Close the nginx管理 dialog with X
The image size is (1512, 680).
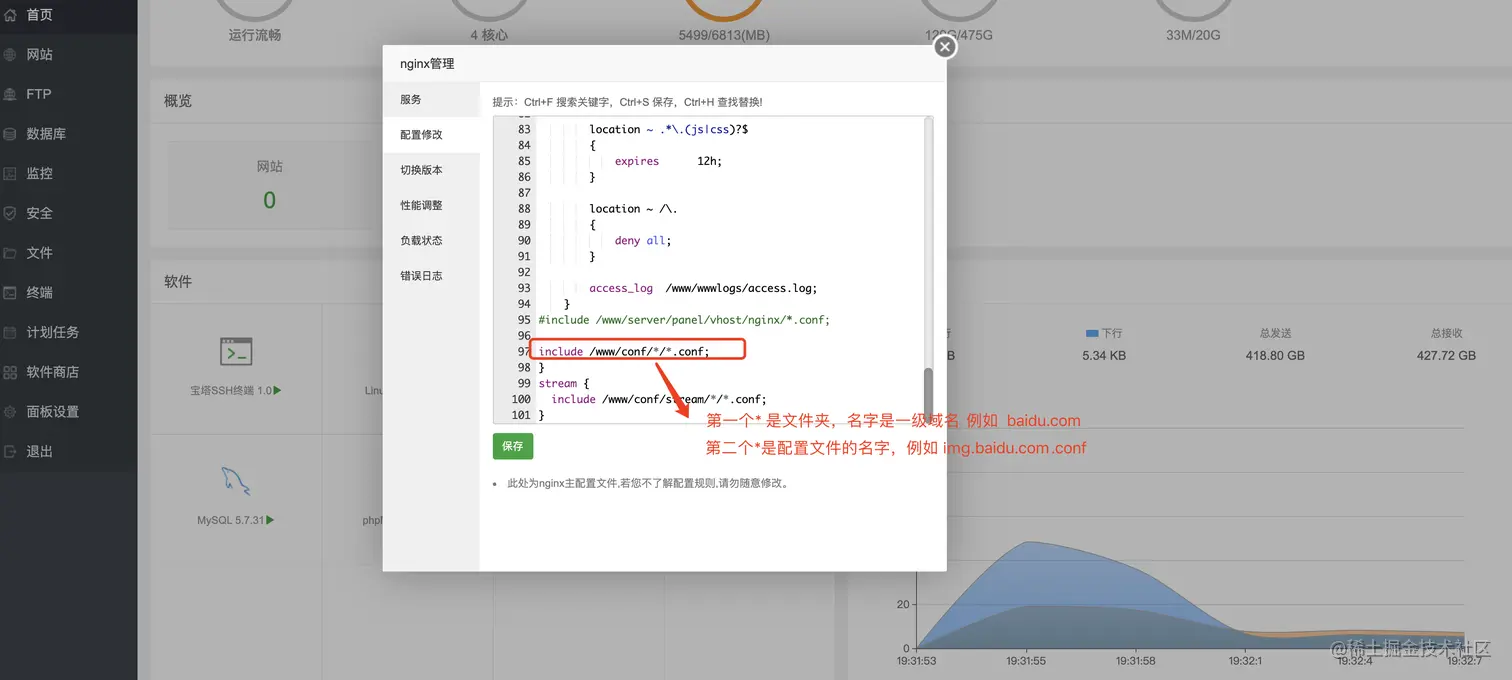coord(944,47)
